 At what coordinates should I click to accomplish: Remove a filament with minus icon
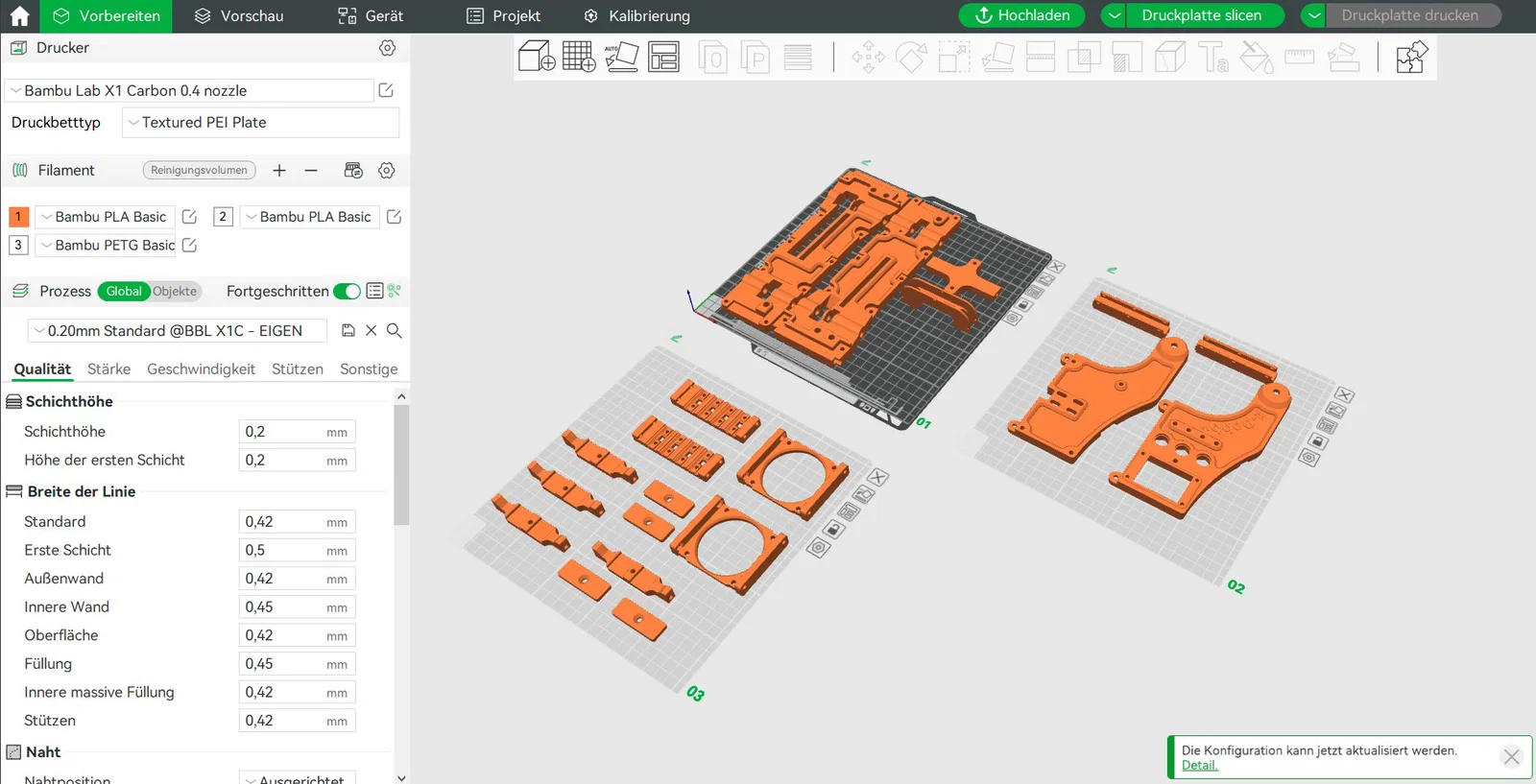(x=311, y=171)
